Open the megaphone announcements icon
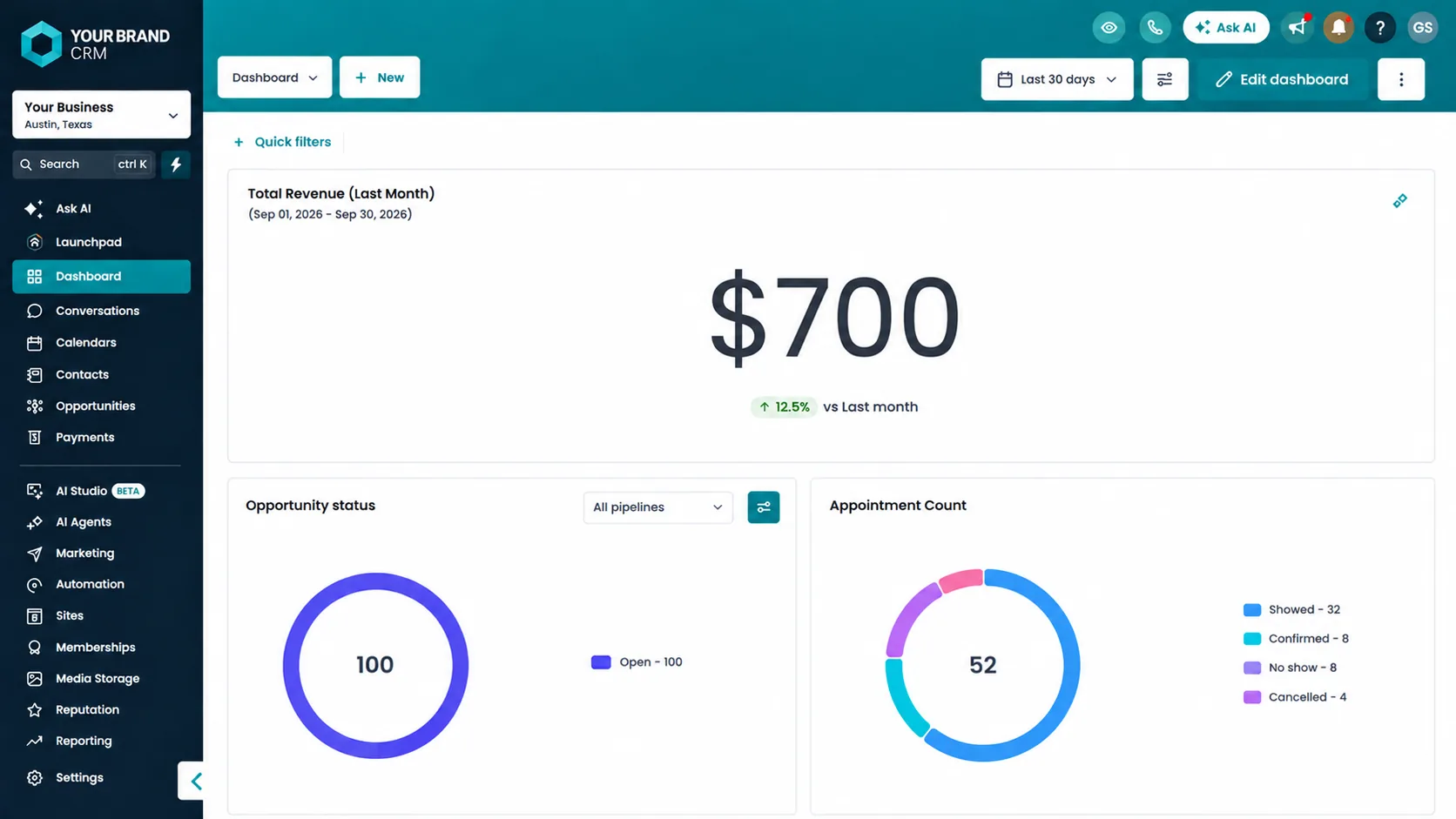The image size is (1456, 819). pyautogui.click(x=1298, y=28)
